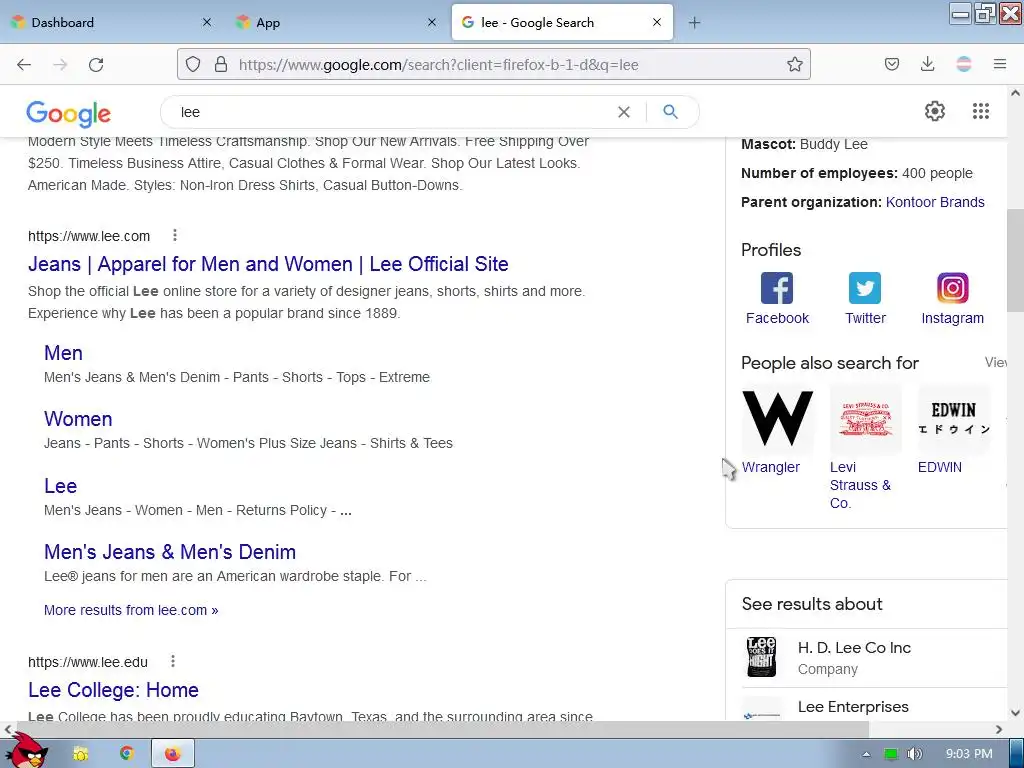Viewport: 1024px width, 768px height.
Task: Close the Dashboard tab
Action: click(x=206, y=22)
